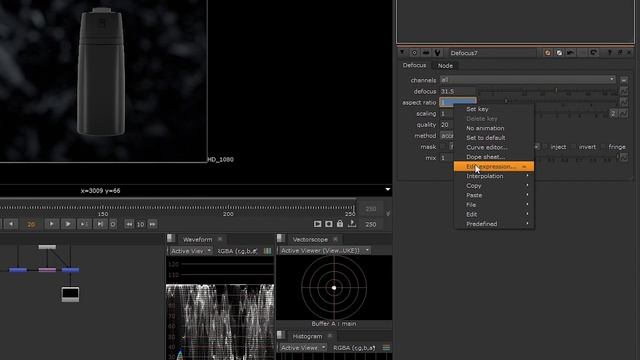Viewport: 640px width, 360px height.
Task: Open the Waveform Active Viewer dropdown
Action: pos(191,251)
